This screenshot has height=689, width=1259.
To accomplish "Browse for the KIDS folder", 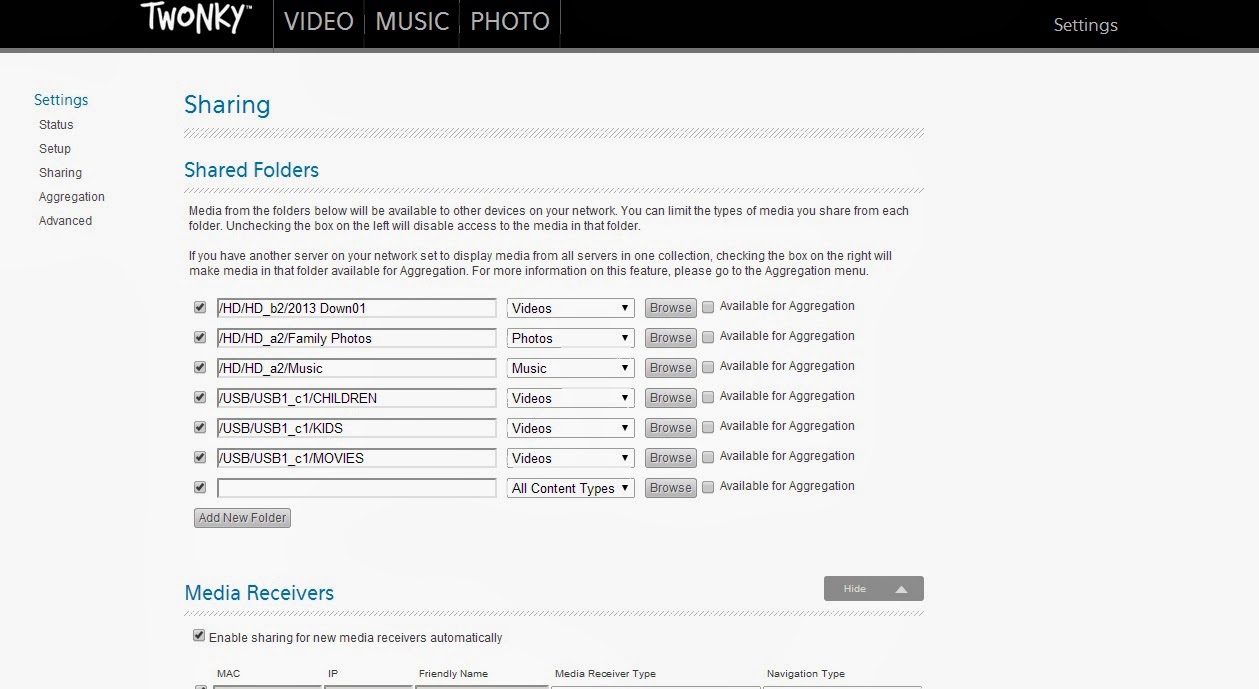I will pyautogui.click(x=670, y=428).
